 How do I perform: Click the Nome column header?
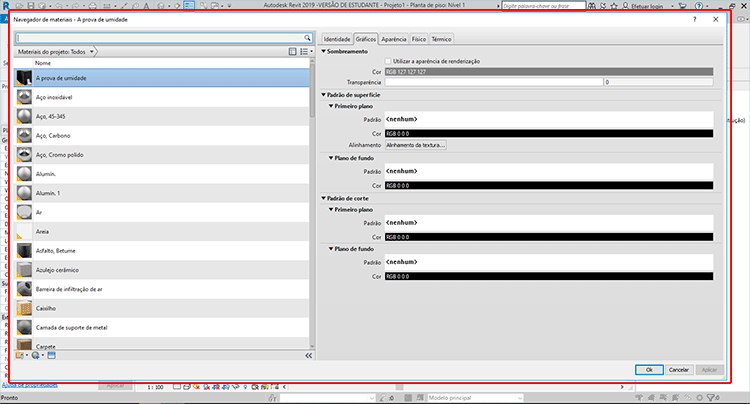coord(171,63)
